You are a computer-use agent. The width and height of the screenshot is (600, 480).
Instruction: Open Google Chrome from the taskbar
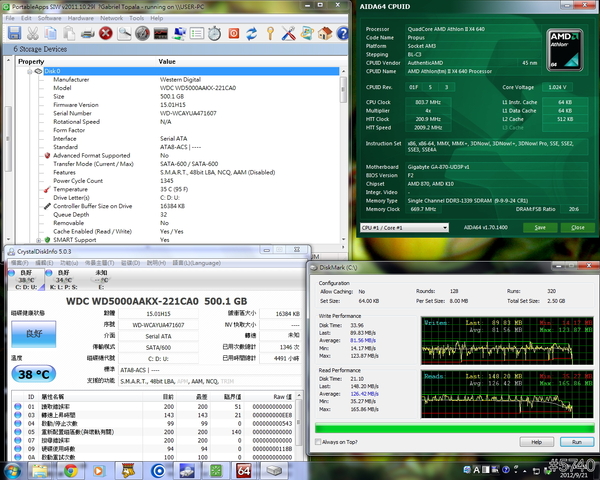point(71,470)
